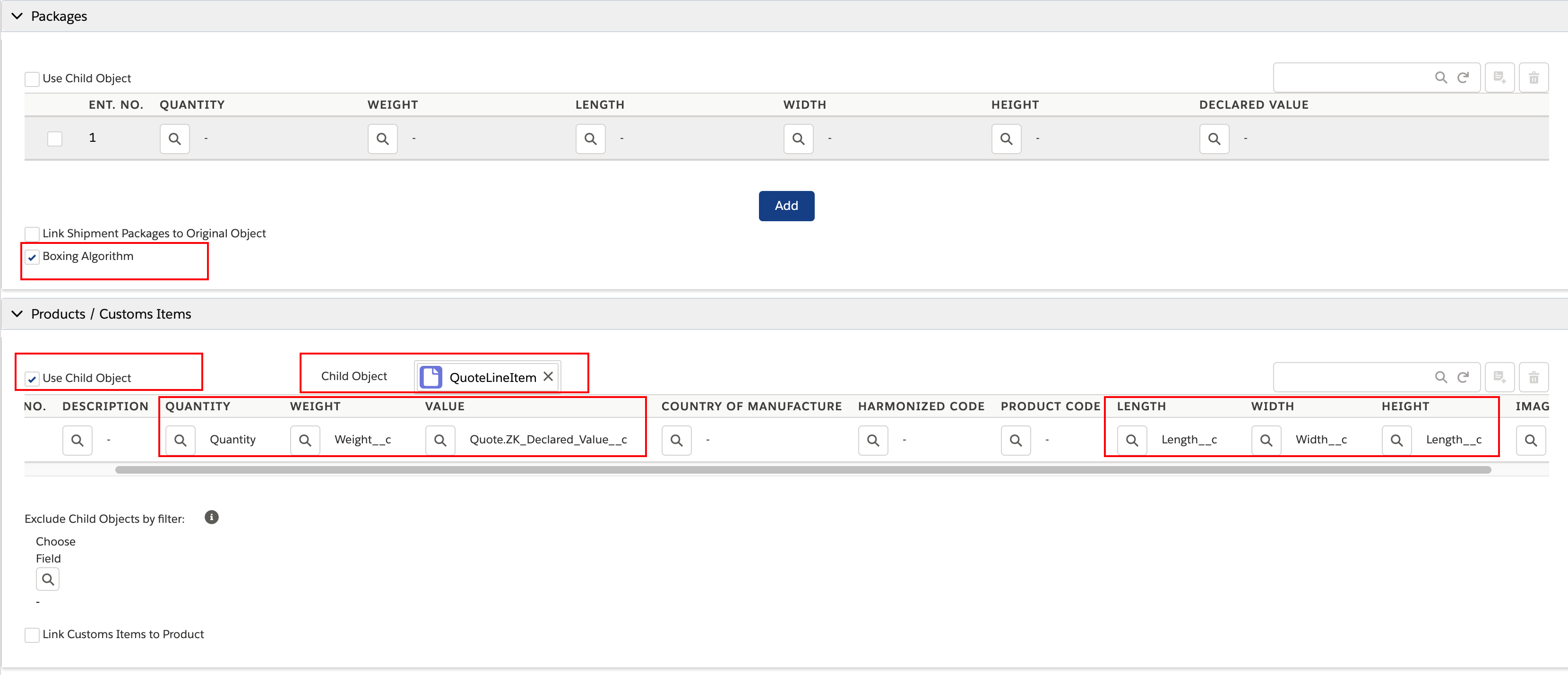Click search icon in Products search box
This screenshot has width=1568, height=675.
click(x=1441, y=377)
